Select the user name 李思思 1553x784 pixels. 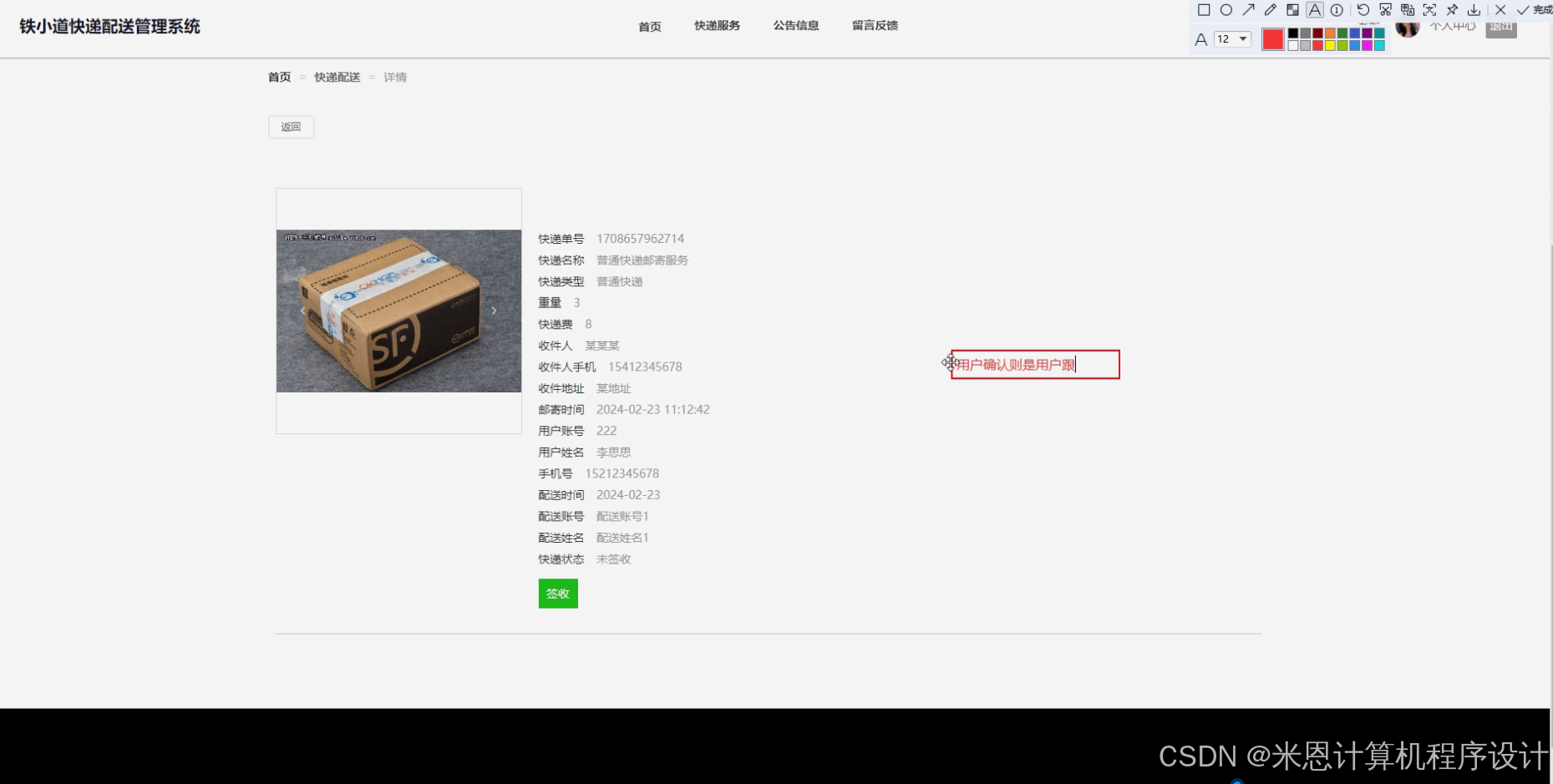pyautogui.click(x=613, y=453)
